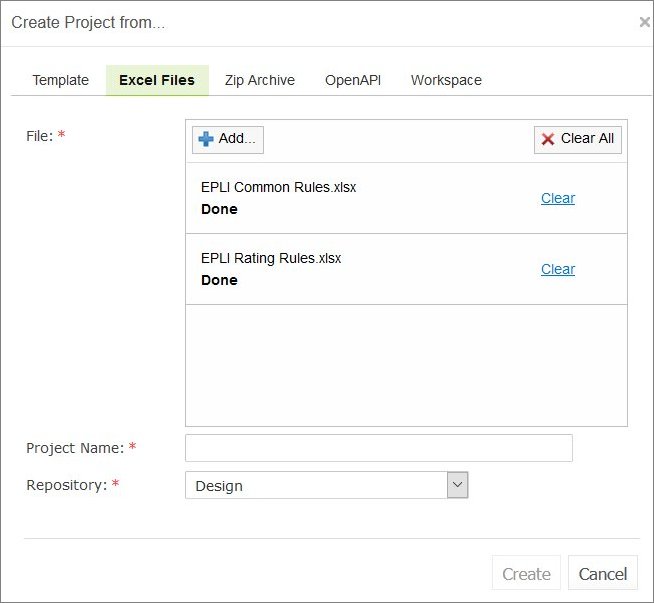This screenshot has height=603, width=654.
Task: Go to the OpenAPI tab
Action: click(x=353, y=80)
